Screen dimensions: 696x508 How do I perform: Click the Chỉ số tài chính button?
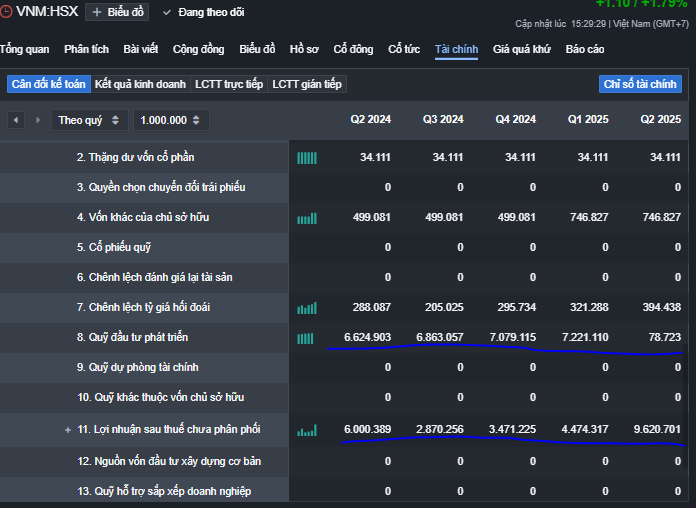click(640, 84)
